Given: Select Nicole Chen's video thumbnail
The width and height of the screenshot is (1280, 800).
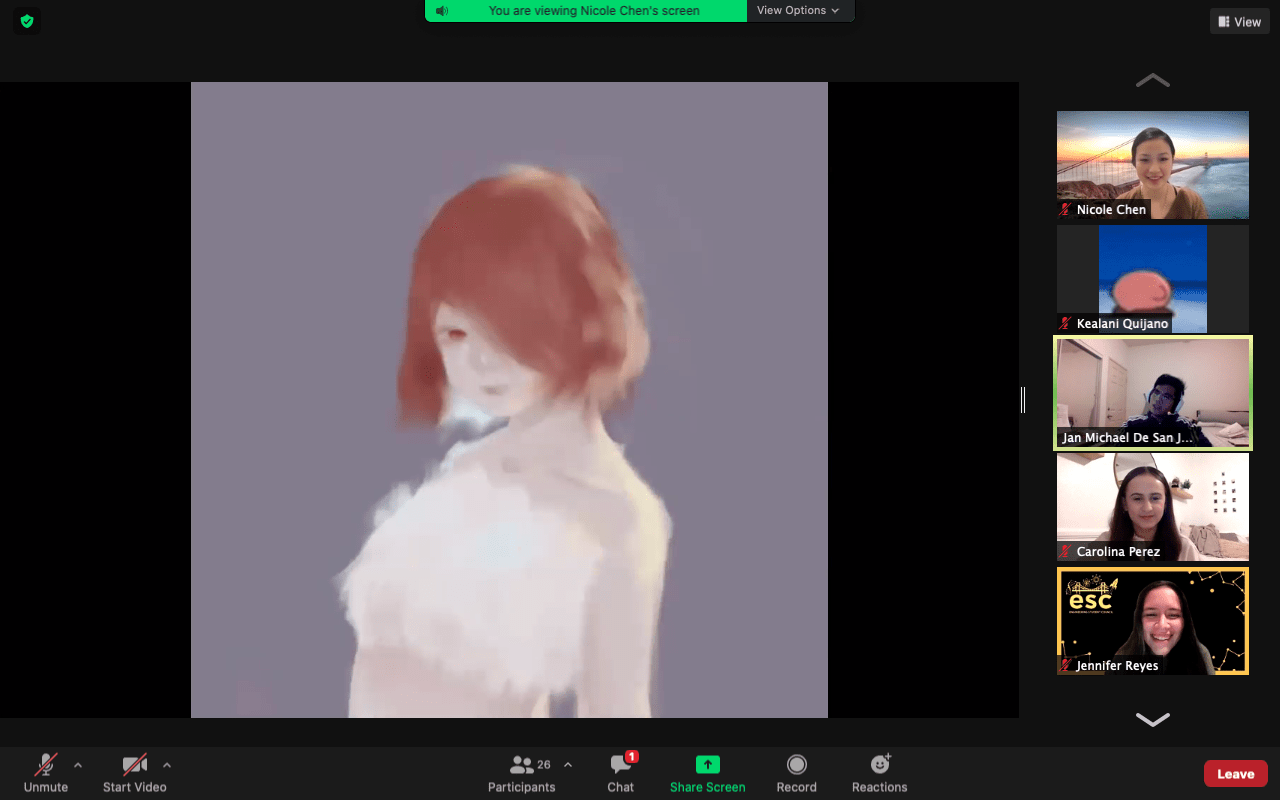Looking at the screenshot, I should (1152, 165).
